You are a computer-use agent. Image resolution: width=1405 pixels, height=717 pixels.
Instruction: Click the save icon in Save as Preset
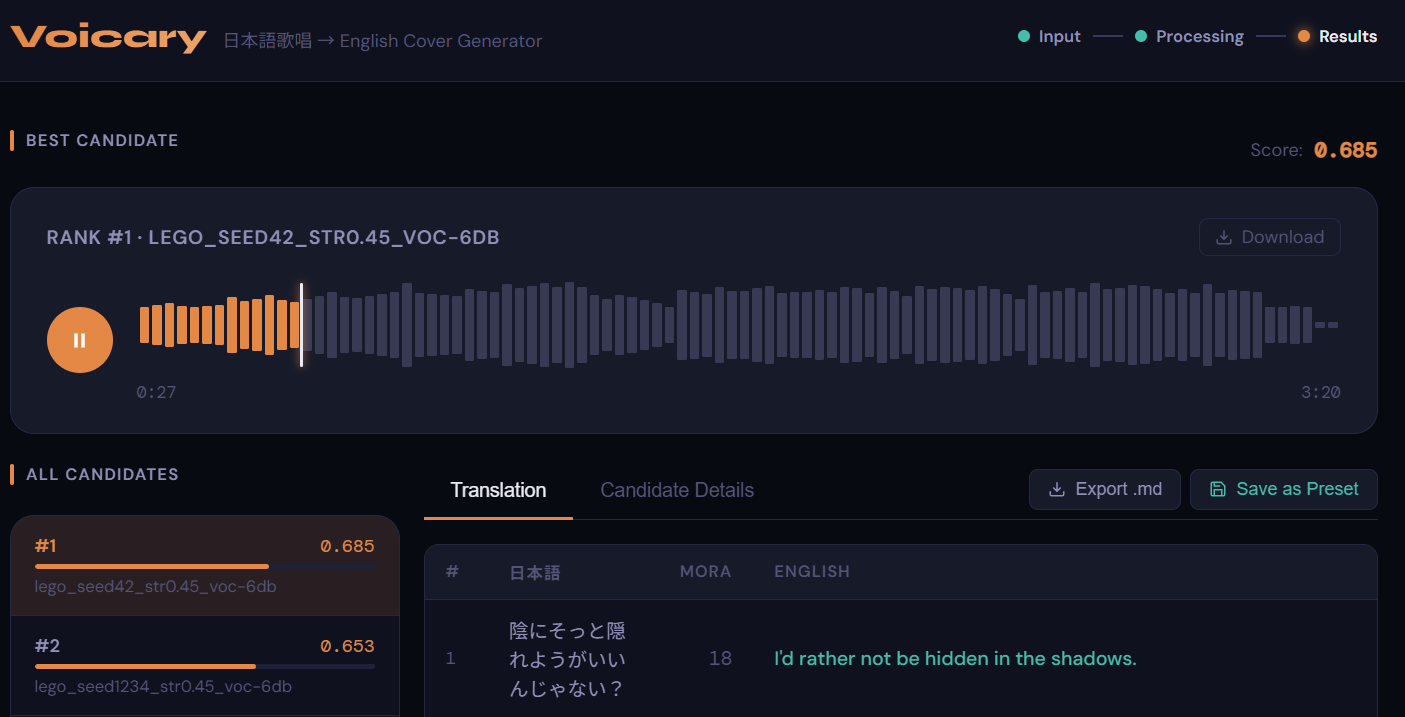tap(1217, 489)
